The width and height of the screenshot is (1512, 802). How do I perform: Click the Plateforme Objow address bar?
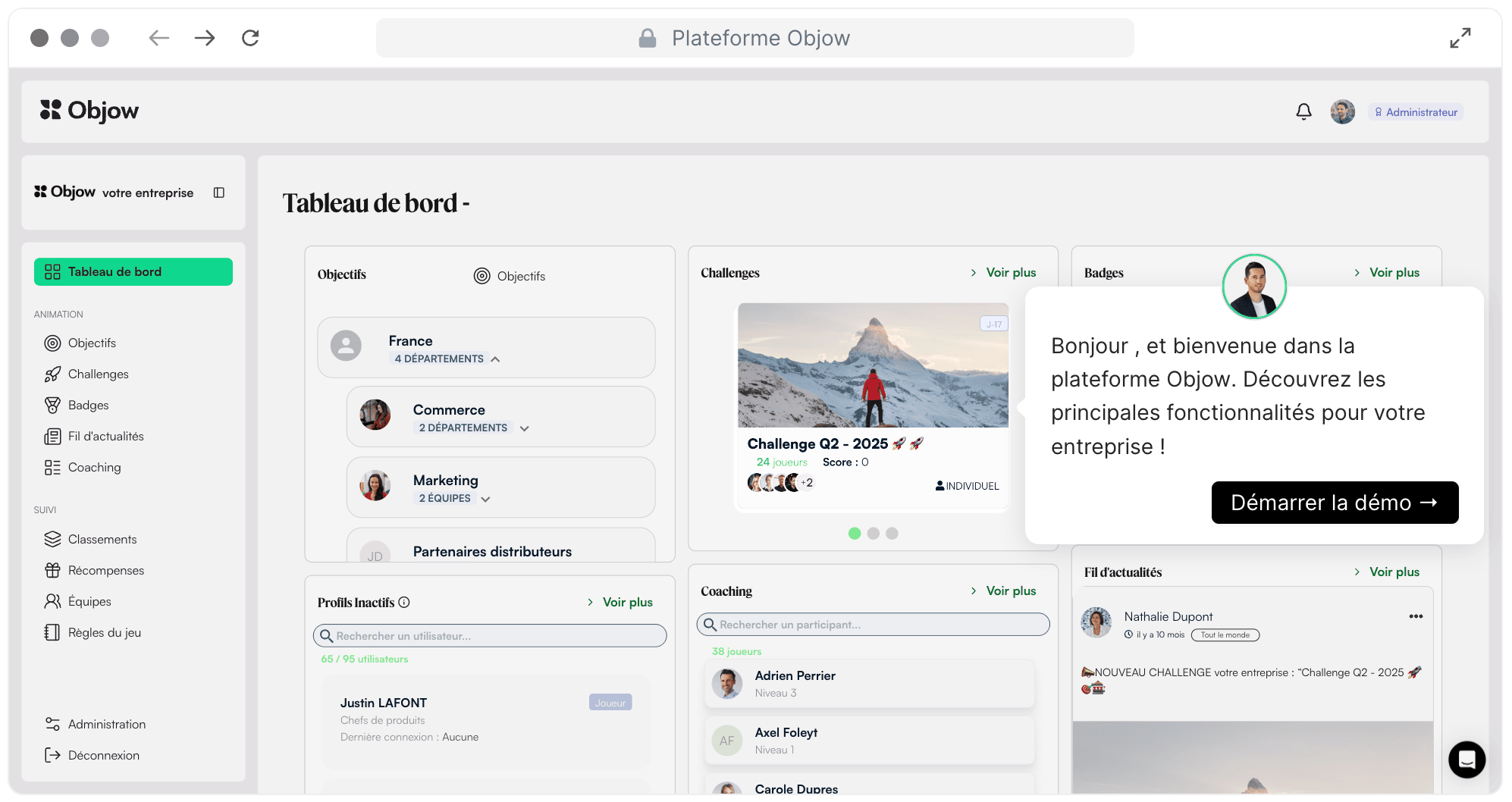coord(754,38)
